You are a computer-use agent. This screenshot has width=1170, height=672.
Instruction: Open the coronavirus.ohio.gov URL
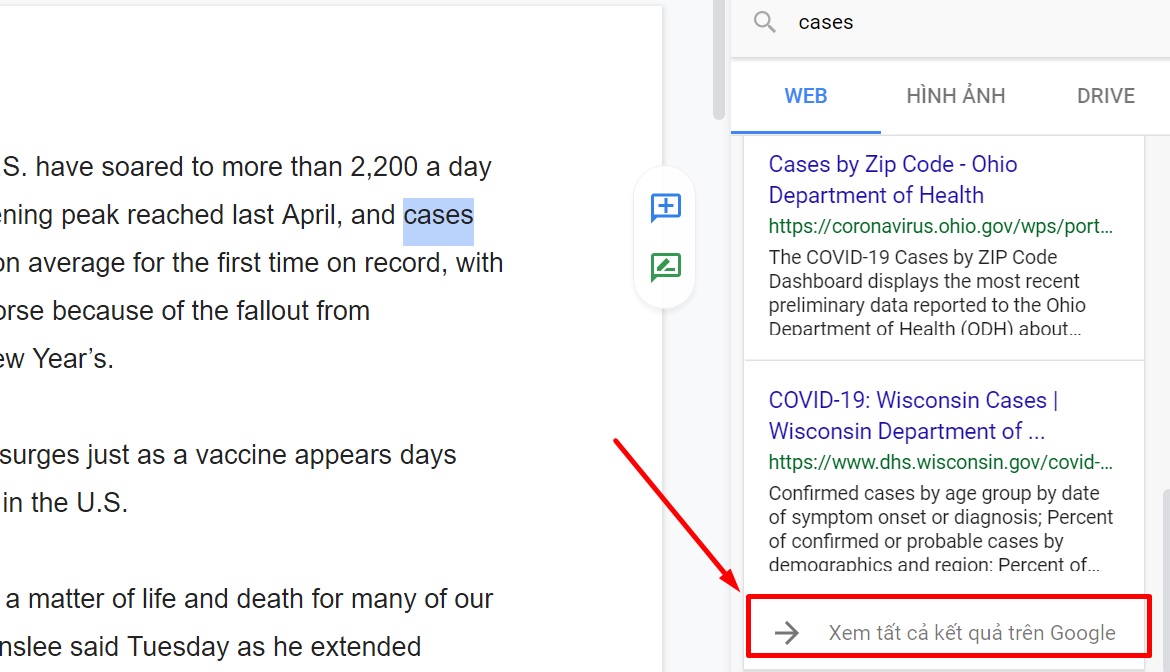[940, 226]
